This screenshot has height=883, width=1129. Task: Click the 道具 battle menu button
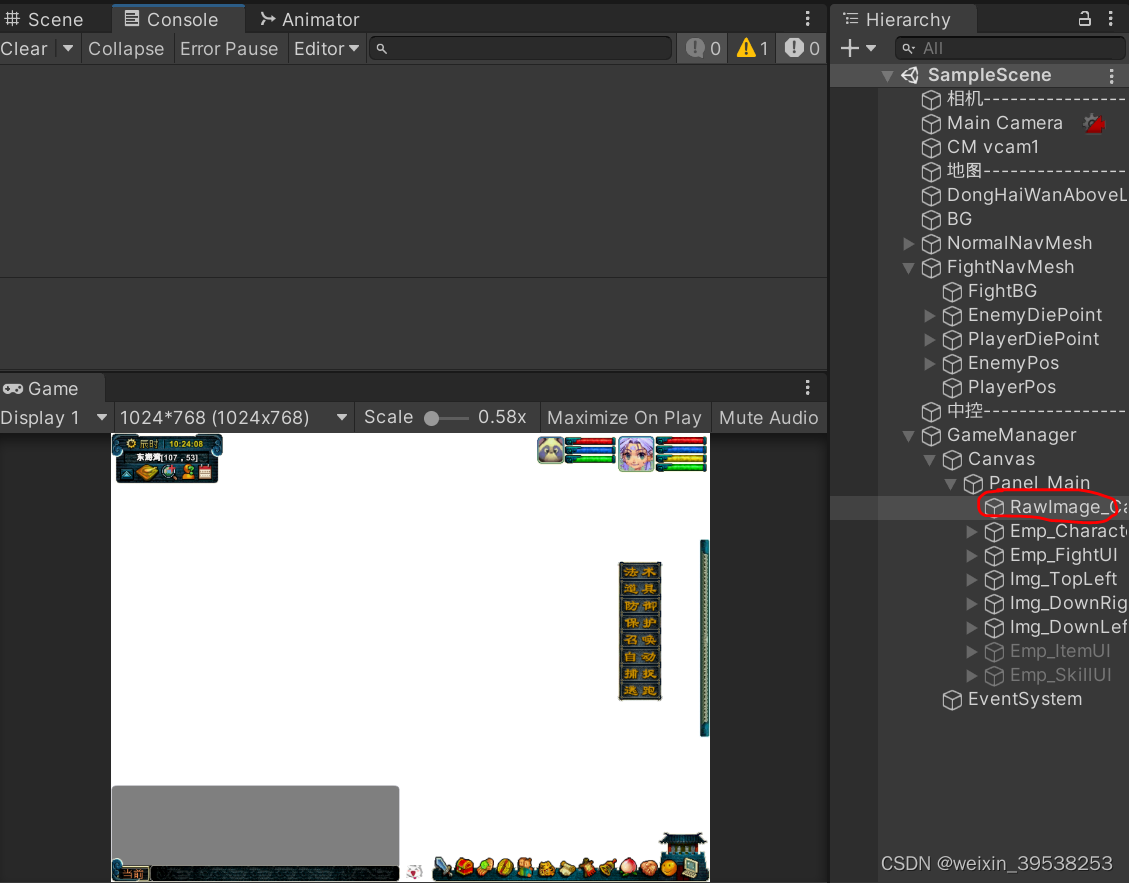(x=639, y=588)
